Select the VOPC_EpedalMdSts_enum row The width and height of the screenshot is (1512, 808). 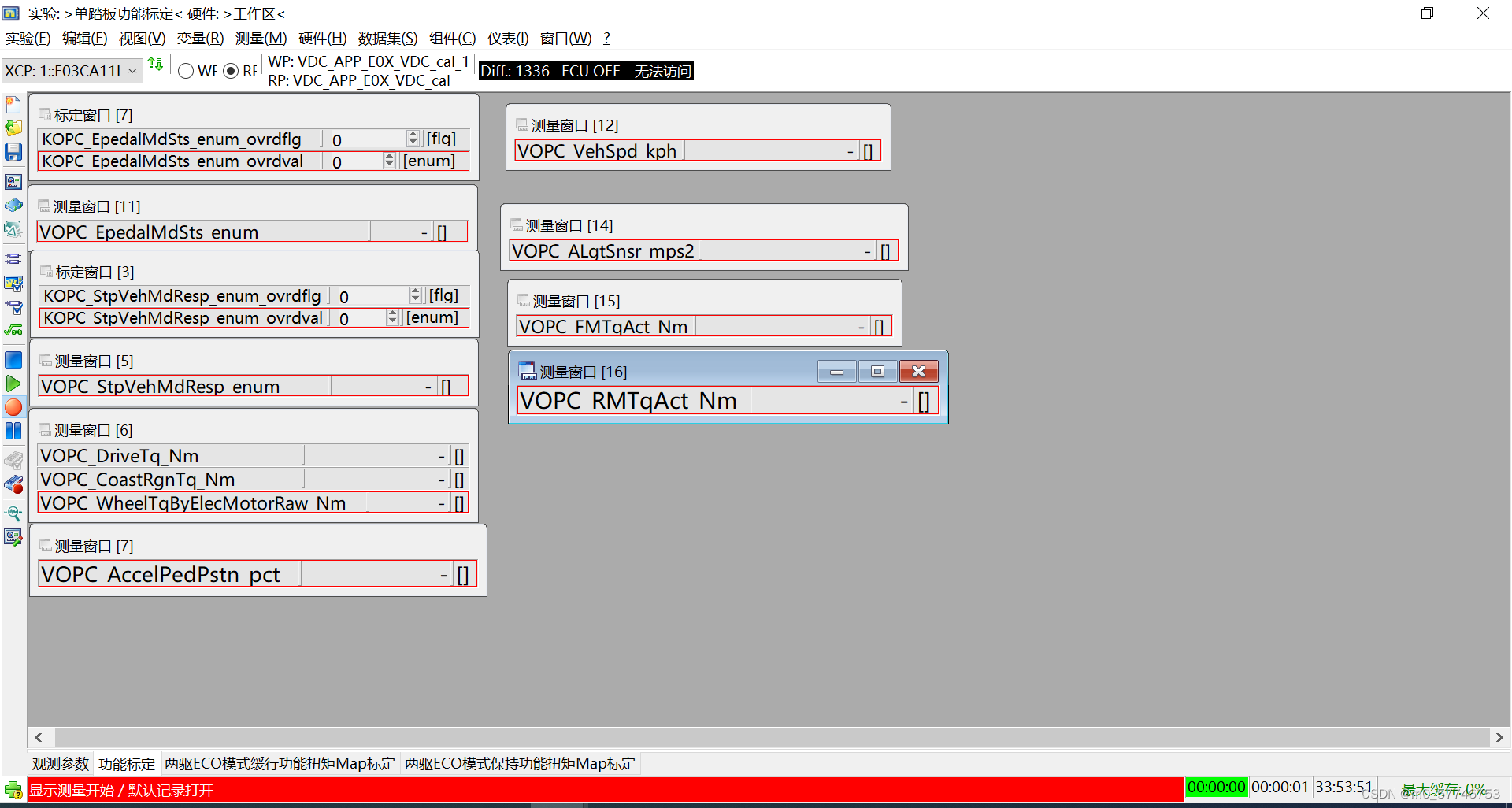pyautogui.click(x=252, y=232)
